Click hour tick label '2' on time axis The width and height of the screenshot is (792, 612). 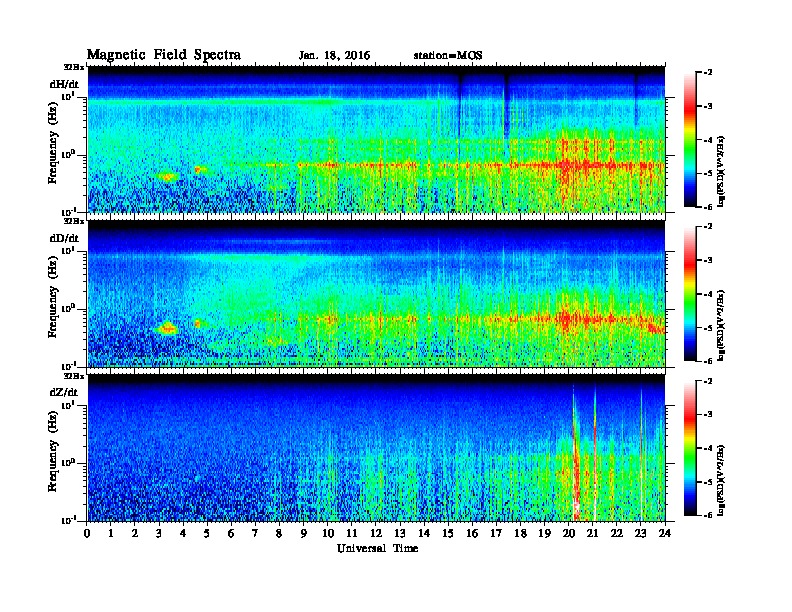(x=135, y=533)
